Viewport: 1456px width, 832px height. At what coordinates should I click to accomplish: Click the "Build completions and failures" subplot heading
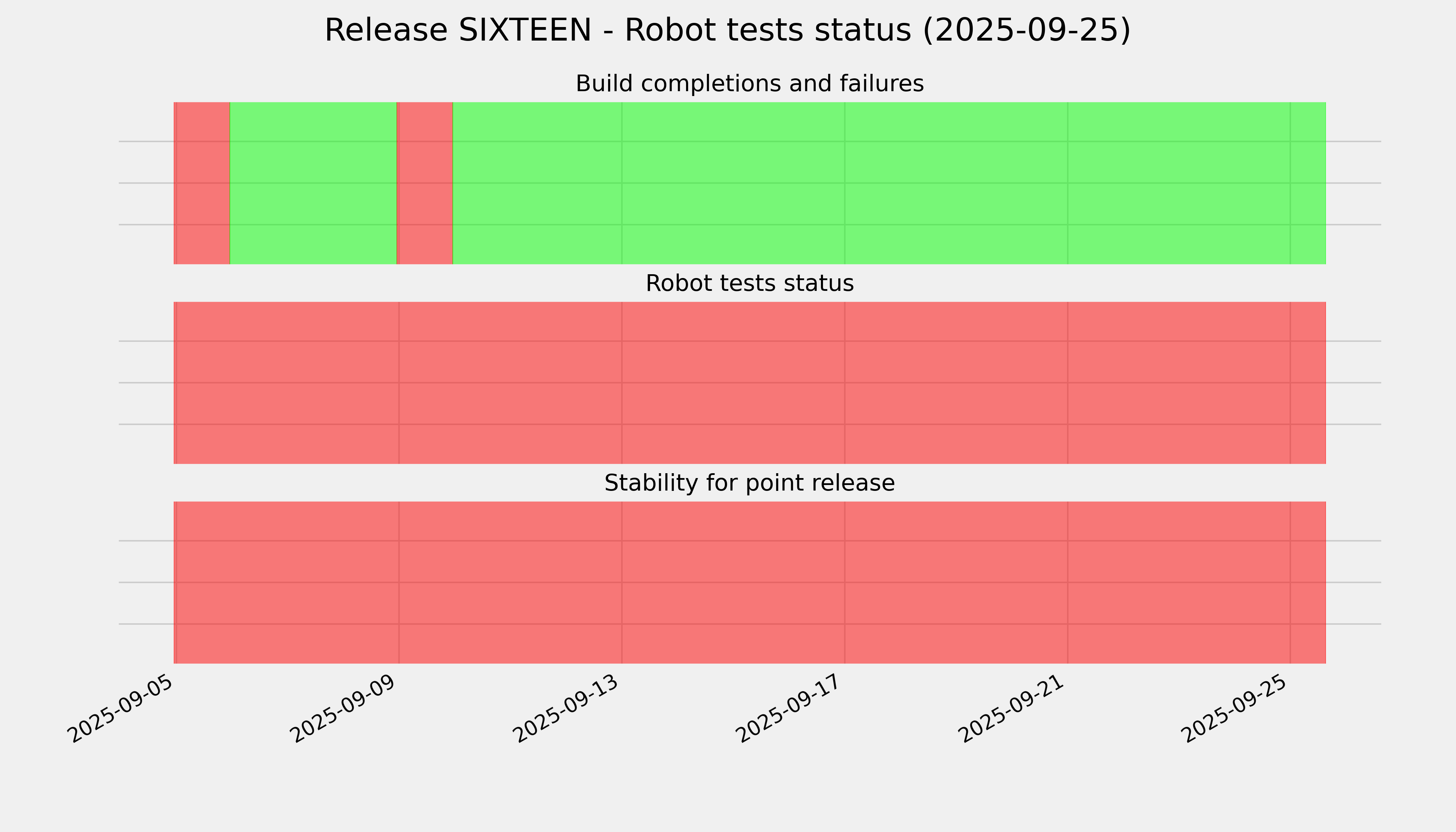[749, 84]
